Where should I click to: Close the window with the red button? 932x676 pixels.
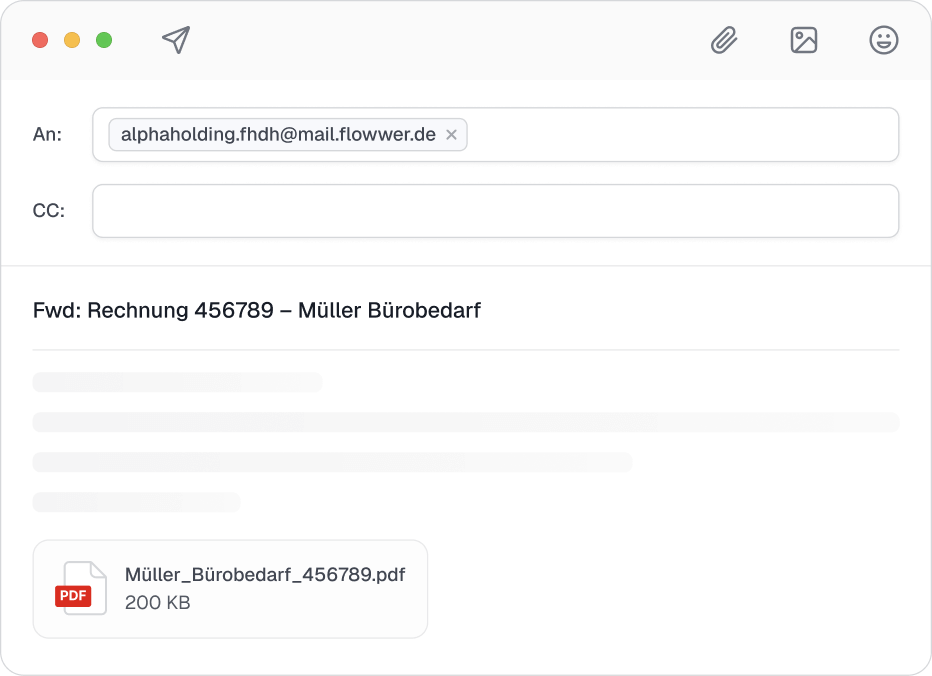(40, 40)
